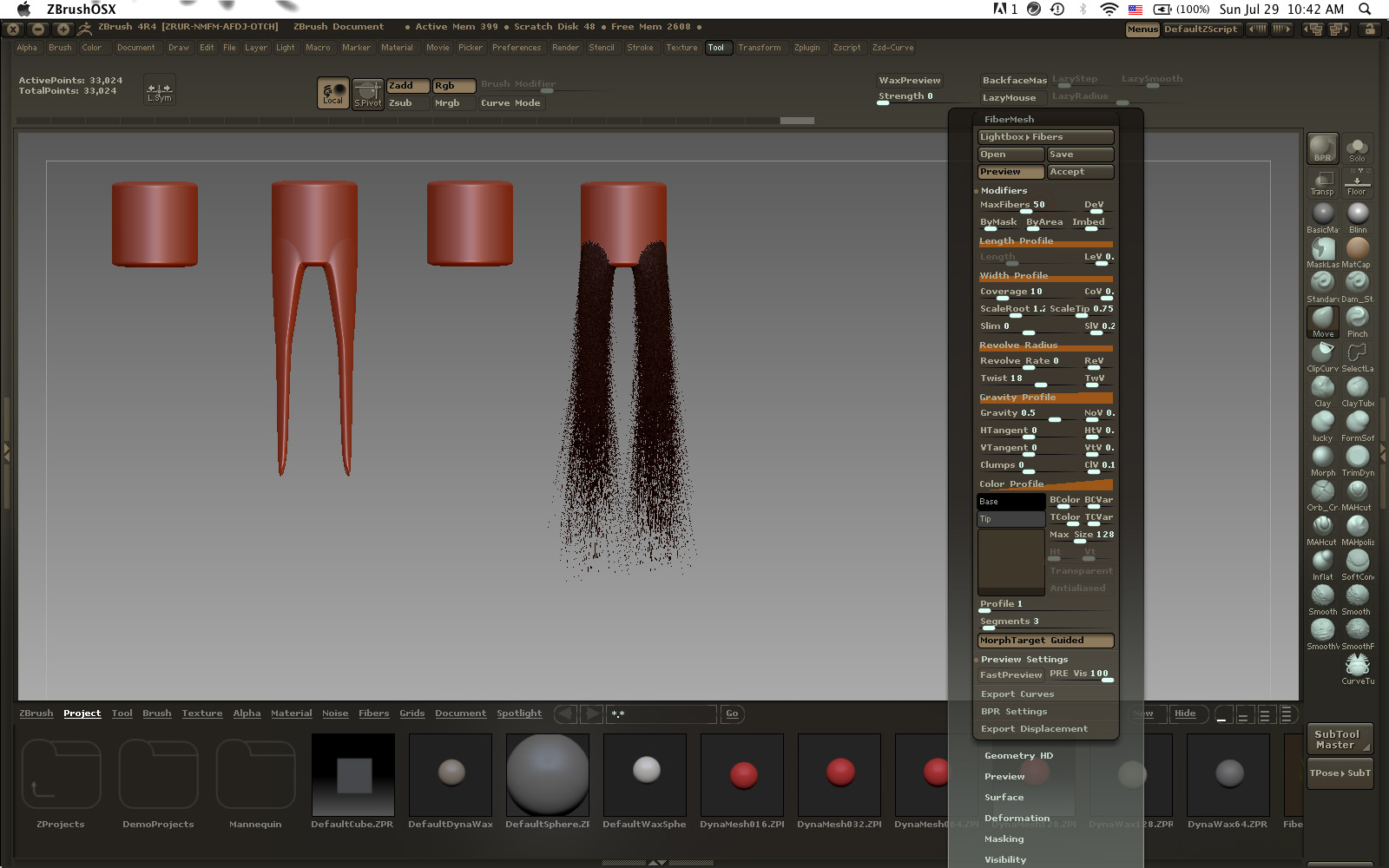
Task: Select the Morph brush icon
Action: point(1322,461)
